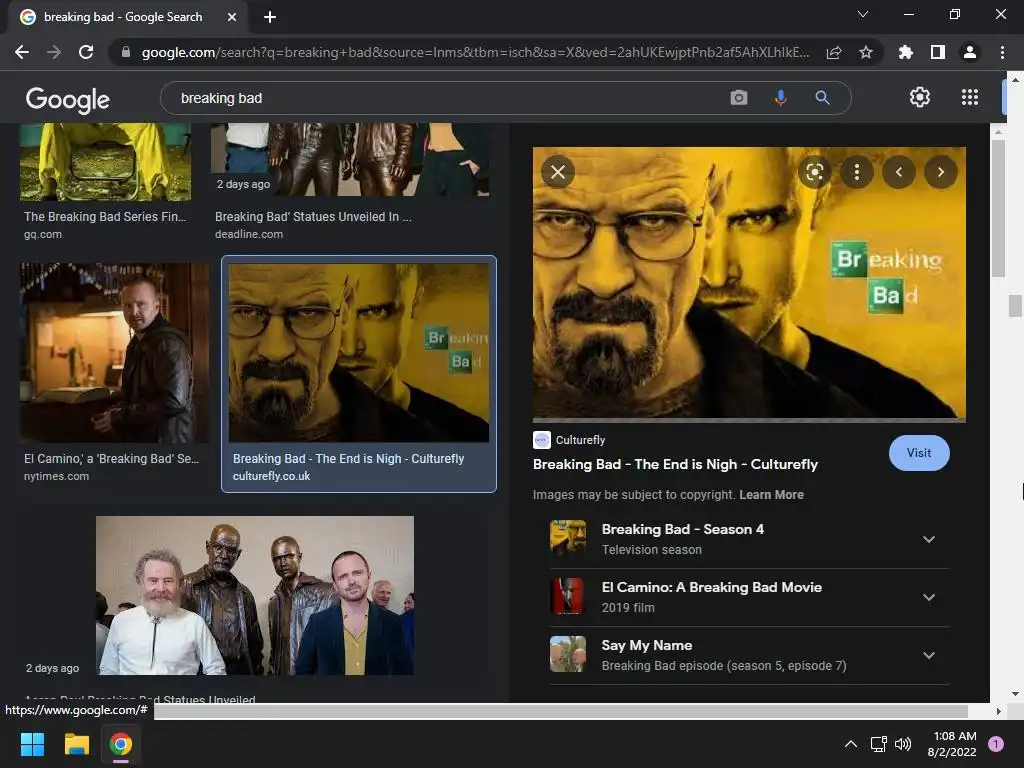
Task: Start voice search with the microphone
Action: point(780,98)
